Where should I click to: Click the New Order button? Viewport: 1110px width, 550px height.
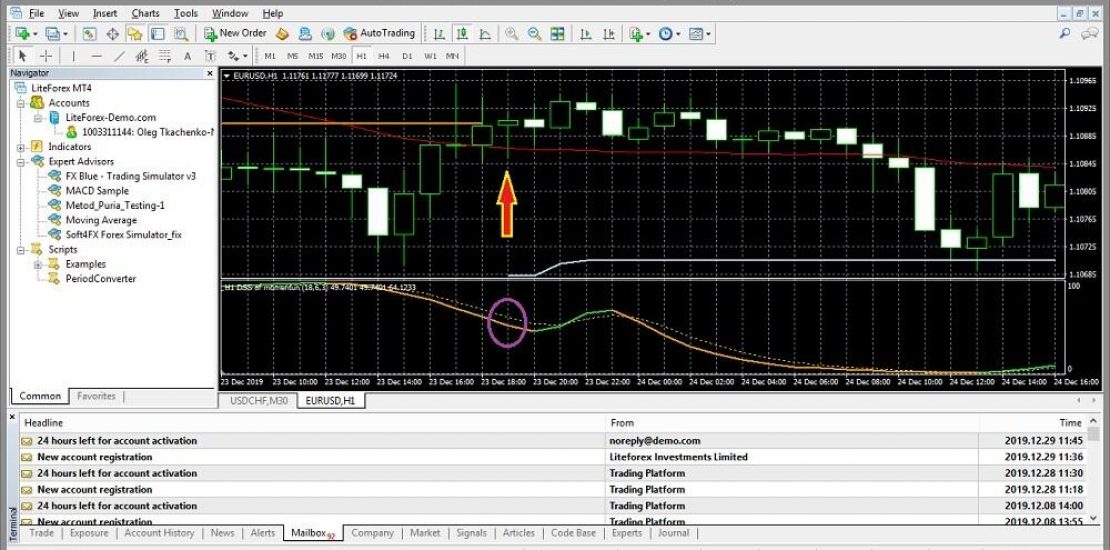click(235, 33)
